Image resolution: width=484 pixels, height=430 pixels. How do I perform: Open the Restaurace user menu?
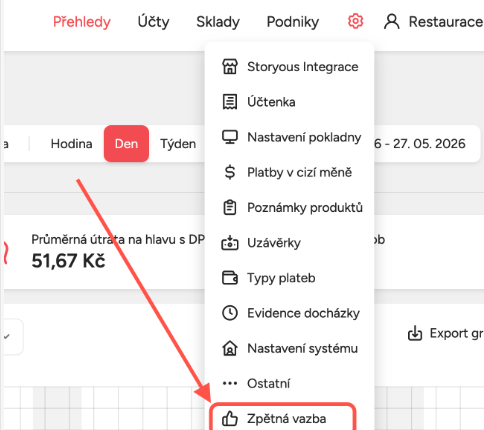pos(433,22)
